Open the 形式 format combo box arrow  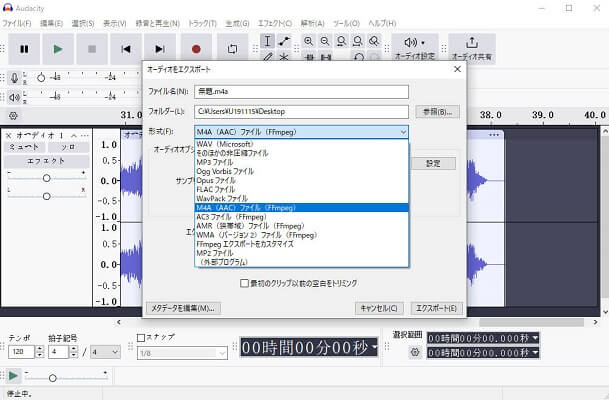[403, 132]
